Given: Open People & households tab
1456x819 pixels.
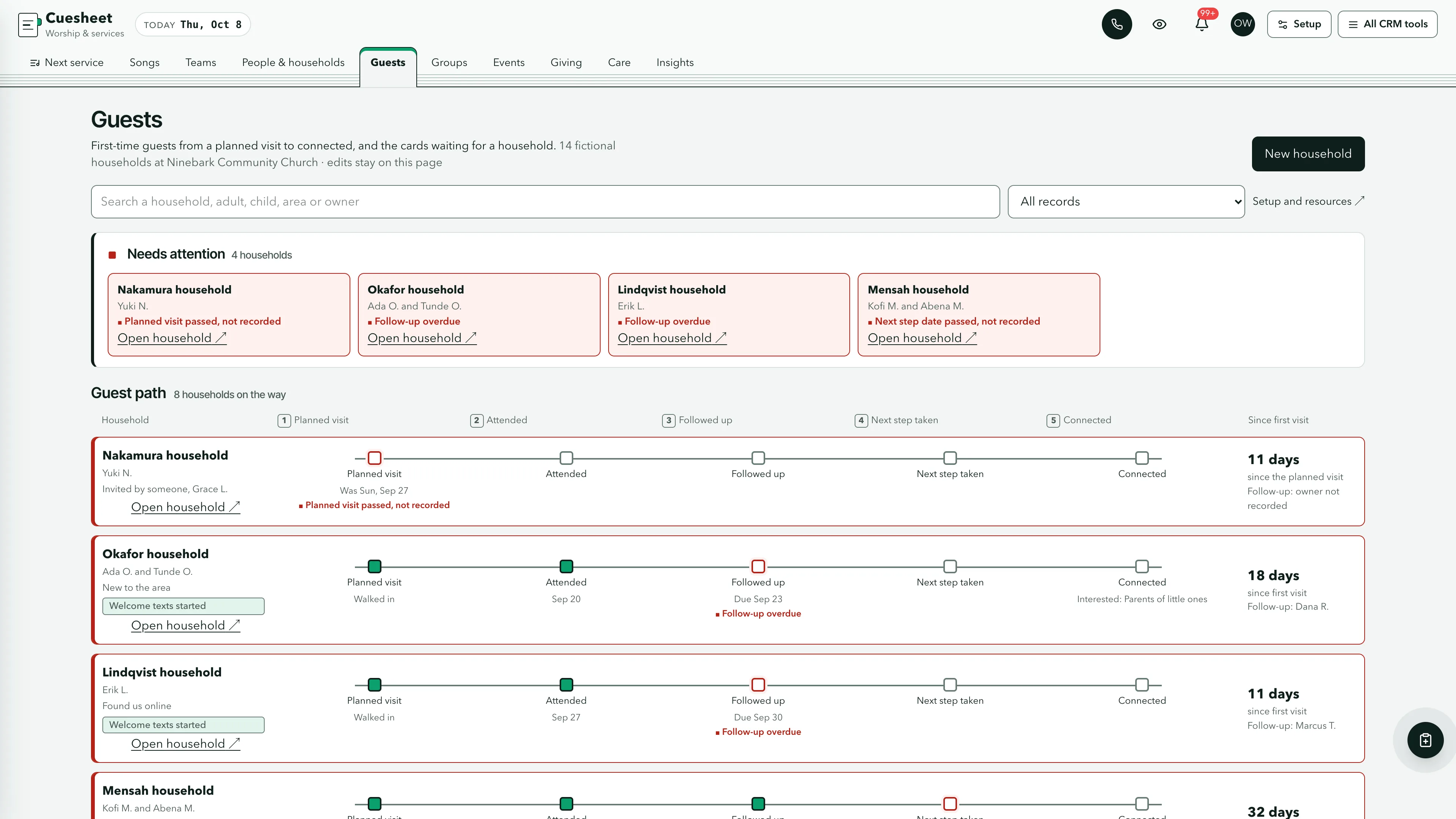Looking at the screenshot, I should pyautogui.click(x=293, y=63).
